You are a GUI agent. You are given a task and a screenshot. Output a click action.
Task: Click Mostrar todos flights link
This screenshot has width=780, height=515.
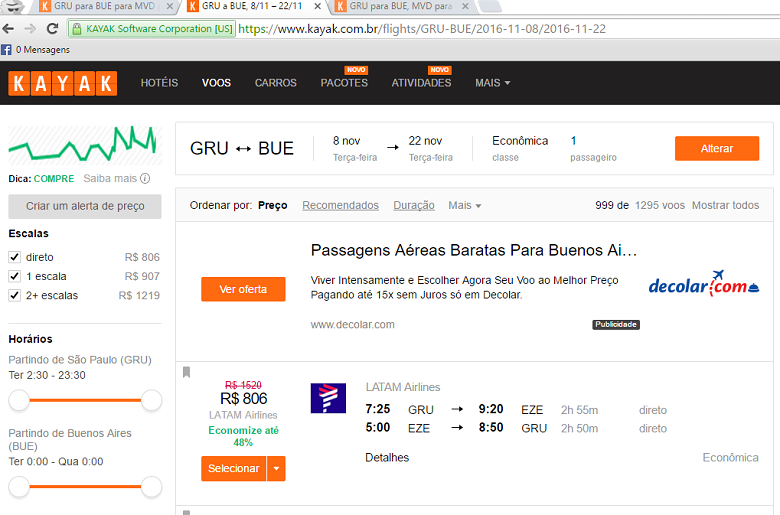(x=725, y=206)
